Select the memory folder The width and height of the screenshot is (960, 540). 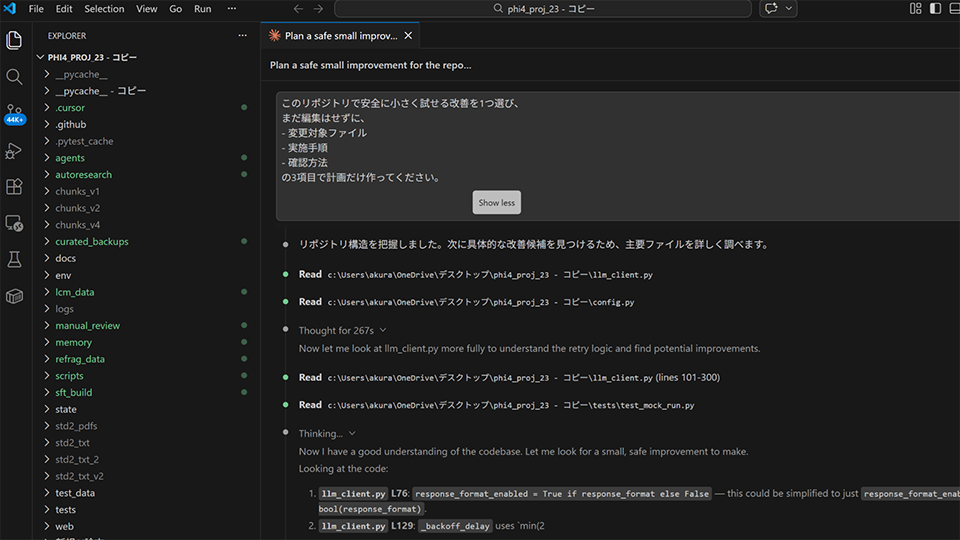[73, 342]
